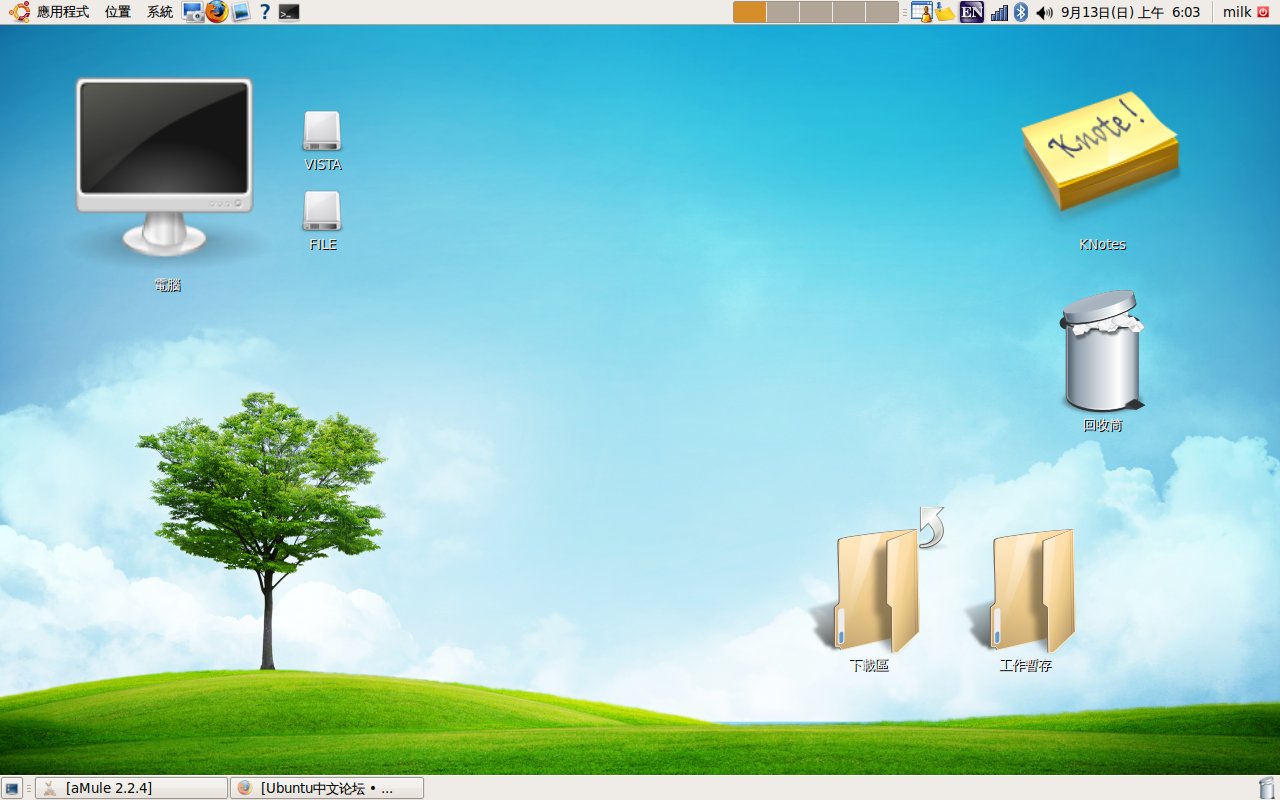Image resolution: width=1280 pixels, height=800 pixels.
Task: Switch to the last workspace
Action: point(882,12)
